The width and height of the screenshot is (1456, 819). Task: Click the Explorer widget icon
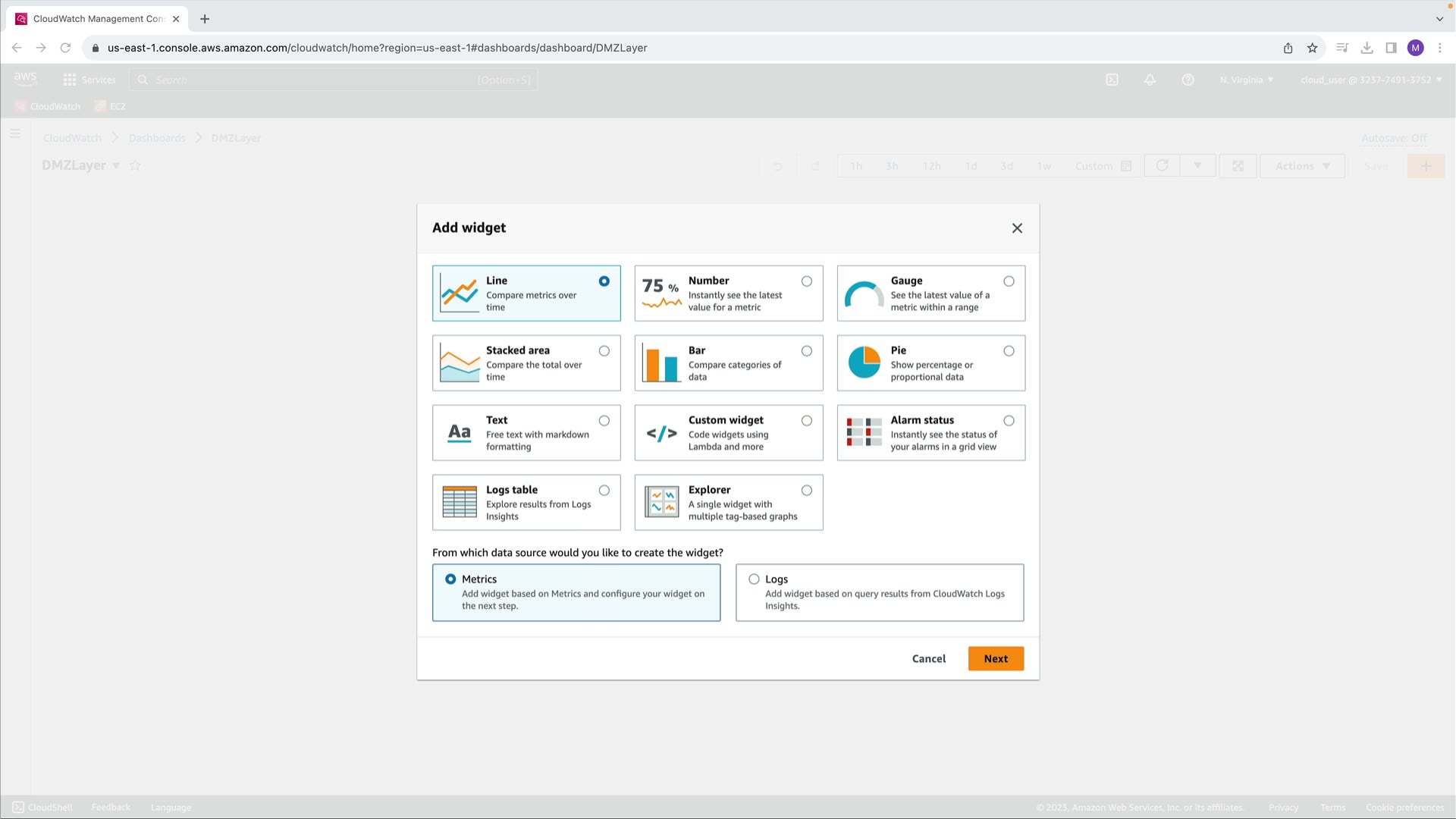pyautogui.click(x=661, y=502)
